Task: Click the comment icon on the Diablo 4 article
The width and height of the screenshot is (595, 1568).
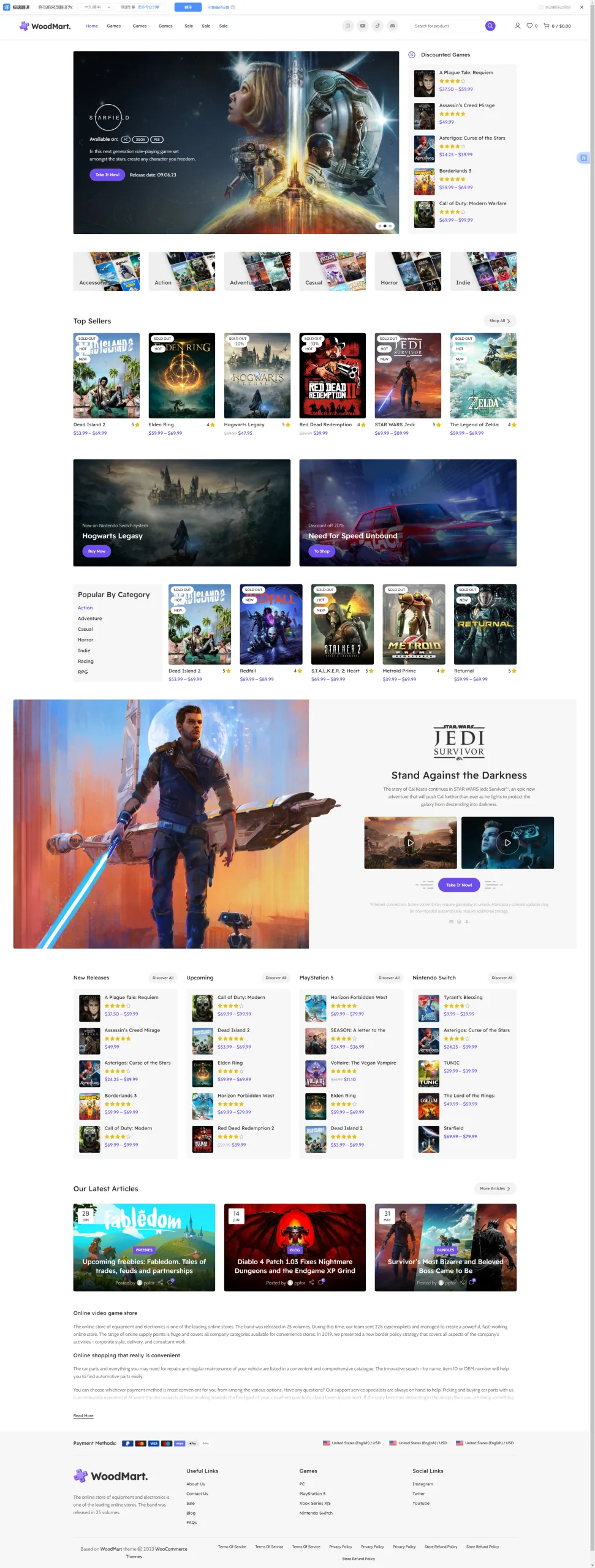Action: pyautogui.click(x=322, y=1283)
